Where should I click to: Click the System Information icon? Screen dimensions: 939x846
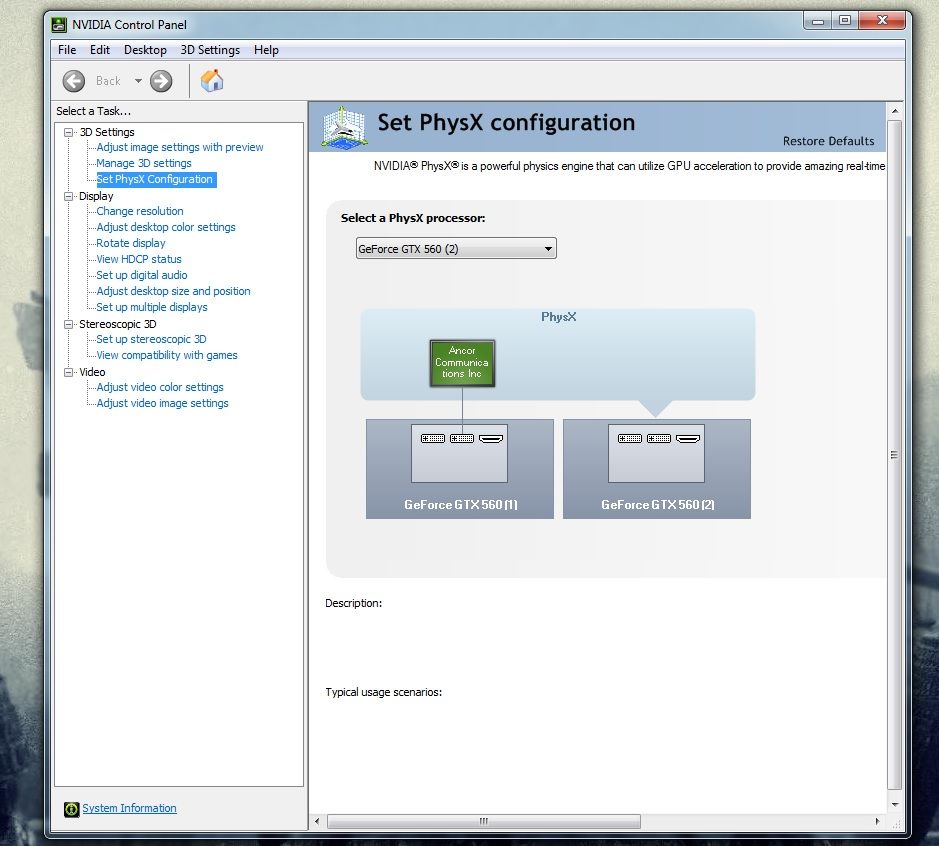(x=71, y=809)
